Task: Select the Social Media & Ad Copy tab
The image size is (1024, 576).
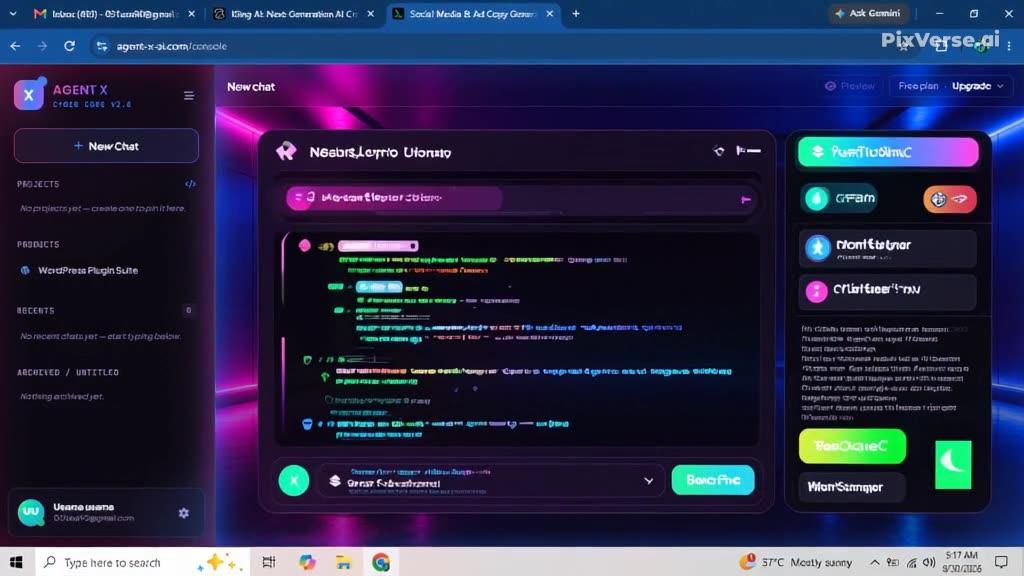Action: 474,14
